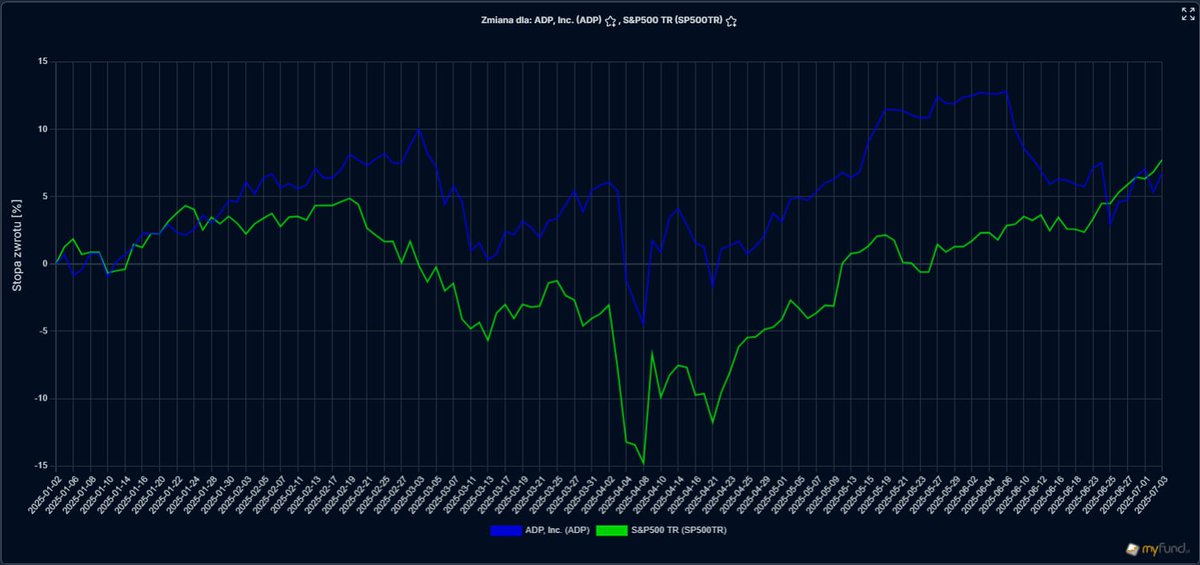Screen dimensions: 1200x565
Task: Star S&P500 TR (SP500TR) as favorite
Action: [731, 21]
